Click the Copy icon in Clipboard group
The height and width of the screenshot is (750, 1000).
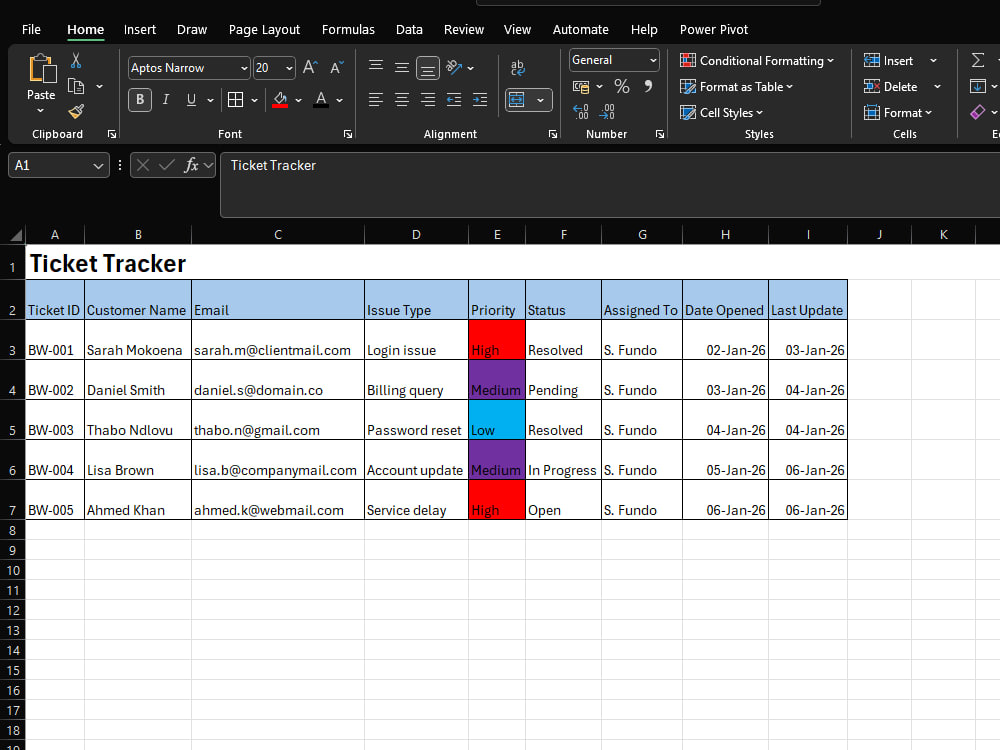tap(76, 86)
